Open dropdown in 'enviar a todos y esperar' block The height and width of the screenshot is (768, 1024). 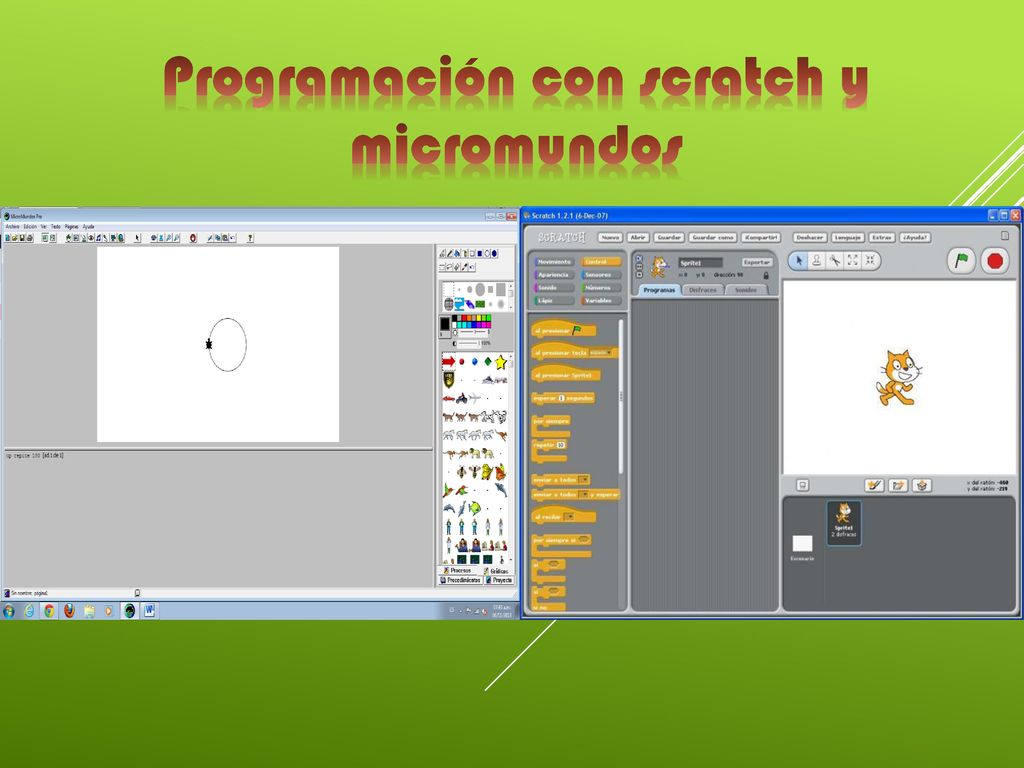point(583,494)
